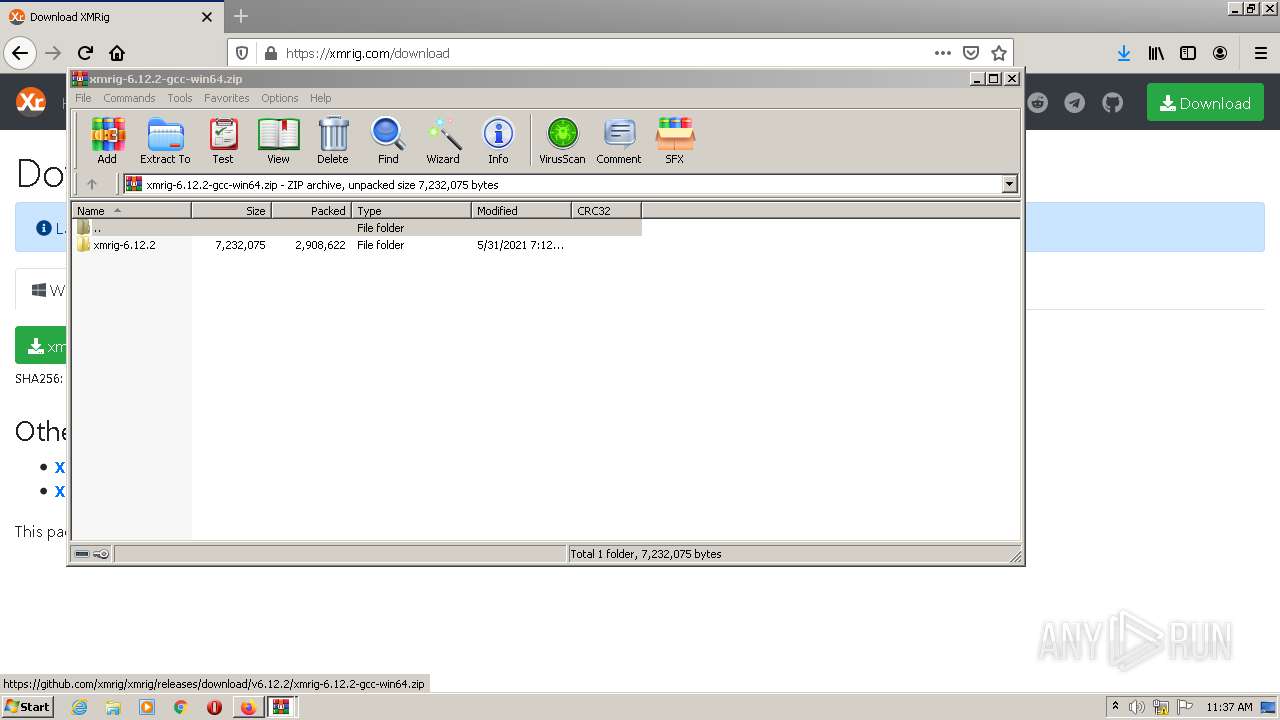1280x720 pixels.
Task: Select the xmrig-6.12.2 folder row
Action: click(x=357, y=245)
